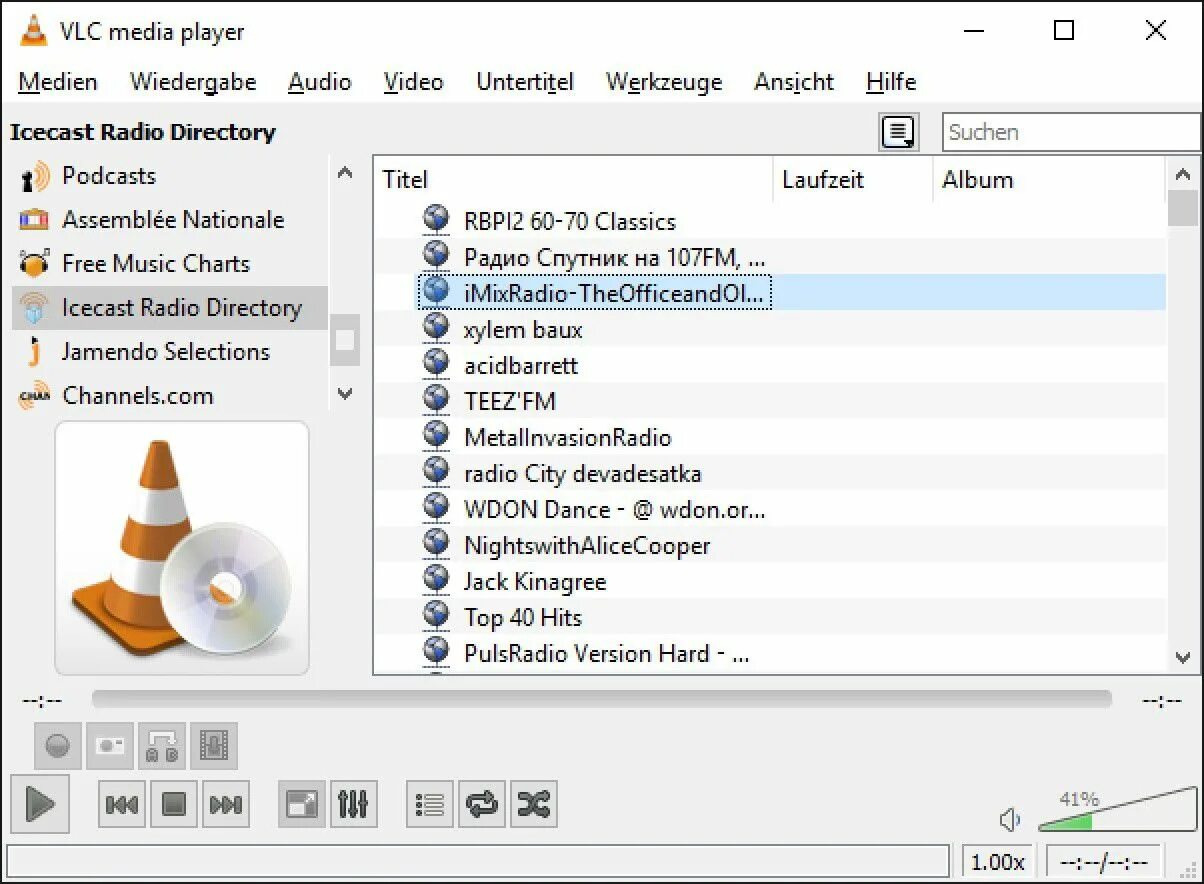This screenshot has height=884, width=1204.
Task: Click the elapsed/total time display
Action: [x=1103, y=861]
